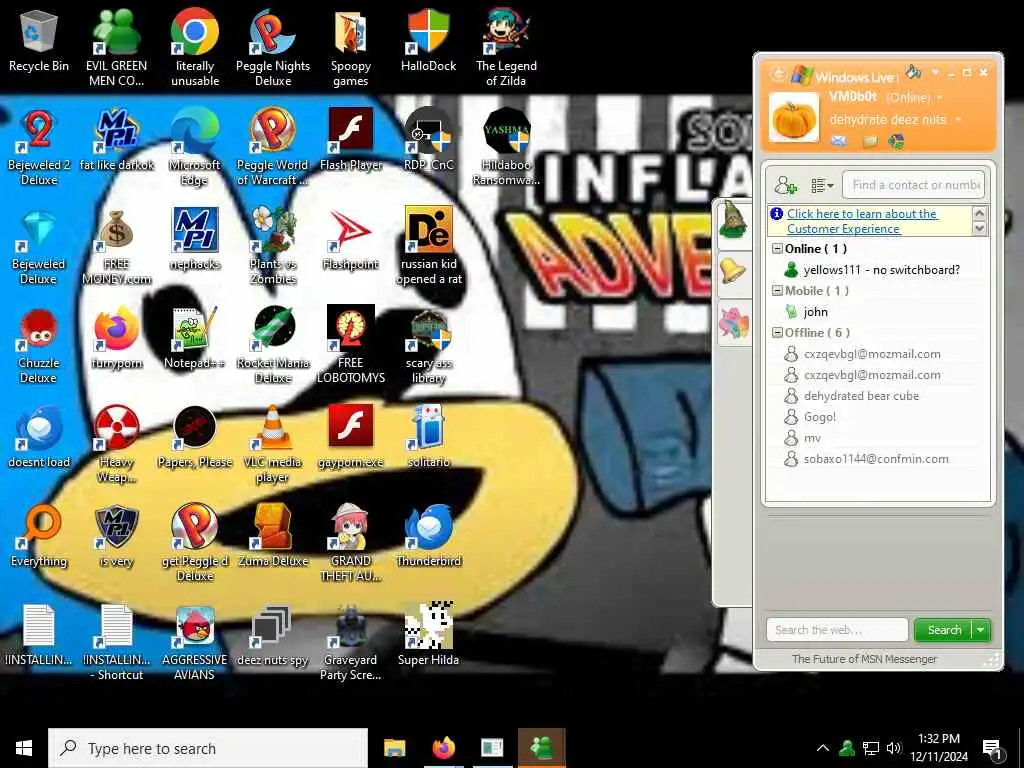The width and height of the screenshot is (1024, 768).
Task: Select the Zuma Deluxe desktop icon
Action: coord(273,536)
